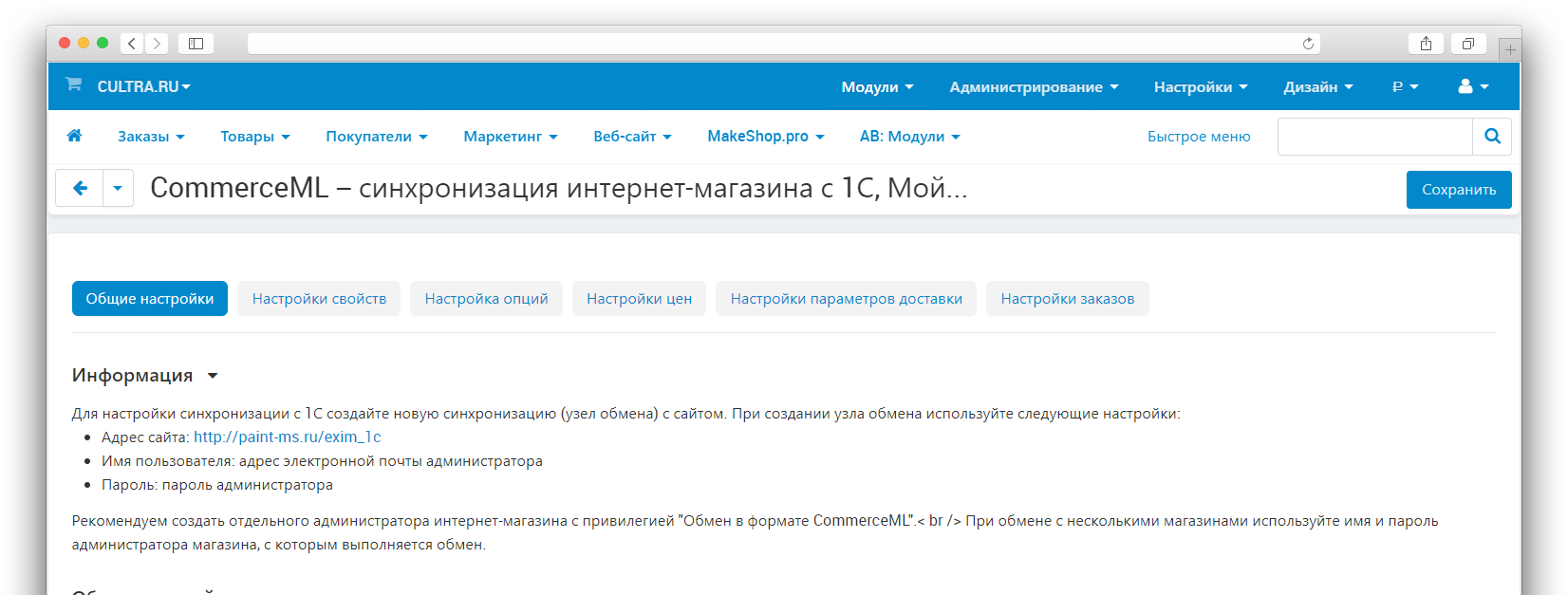Click the Сохранить button
Image resolution: width=1568 pixels, height=595 pixels.
pos(1459,190)
